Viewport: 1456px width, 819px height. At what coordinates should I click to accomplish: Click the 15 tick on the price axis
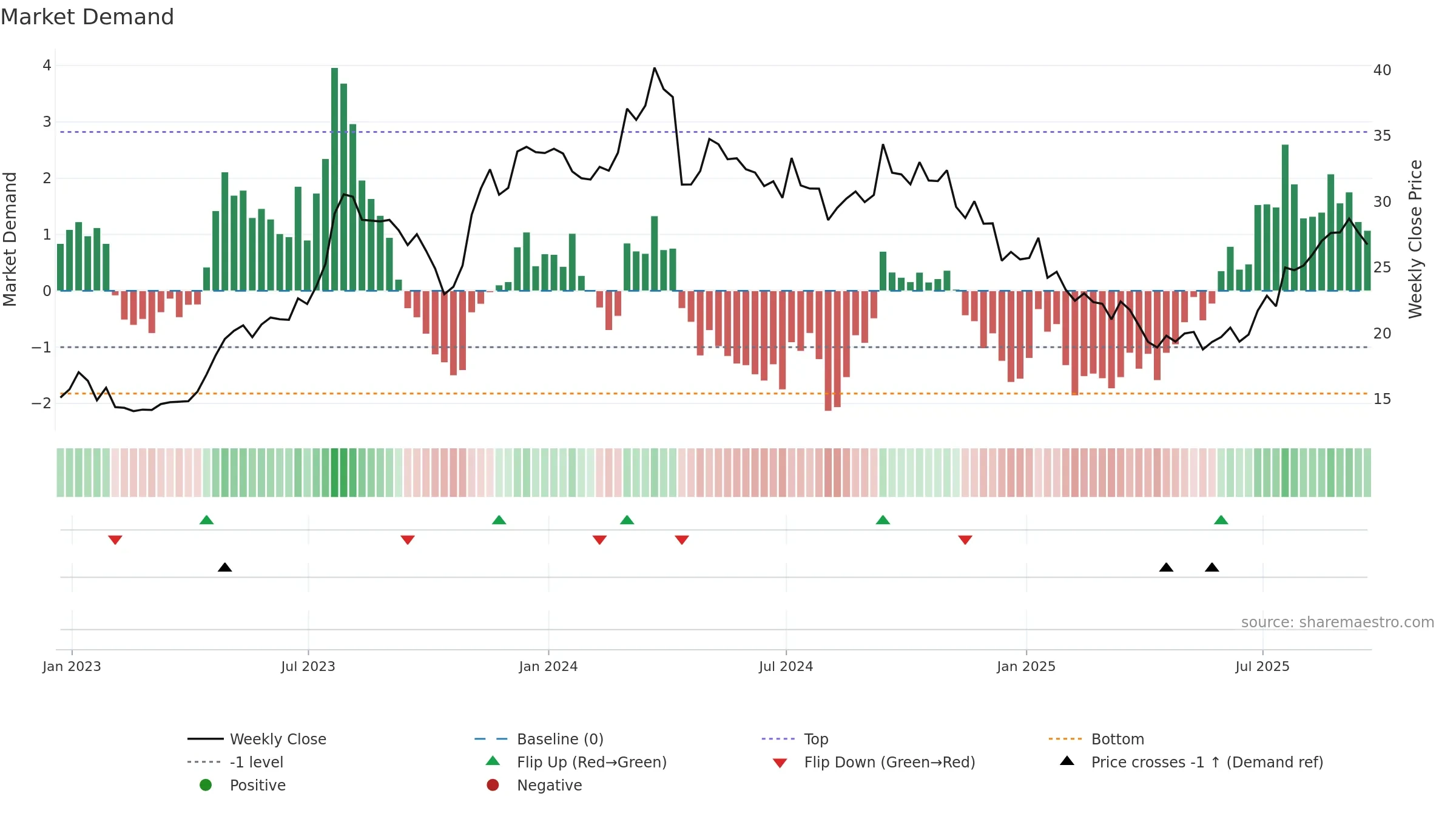point(1383,399)
